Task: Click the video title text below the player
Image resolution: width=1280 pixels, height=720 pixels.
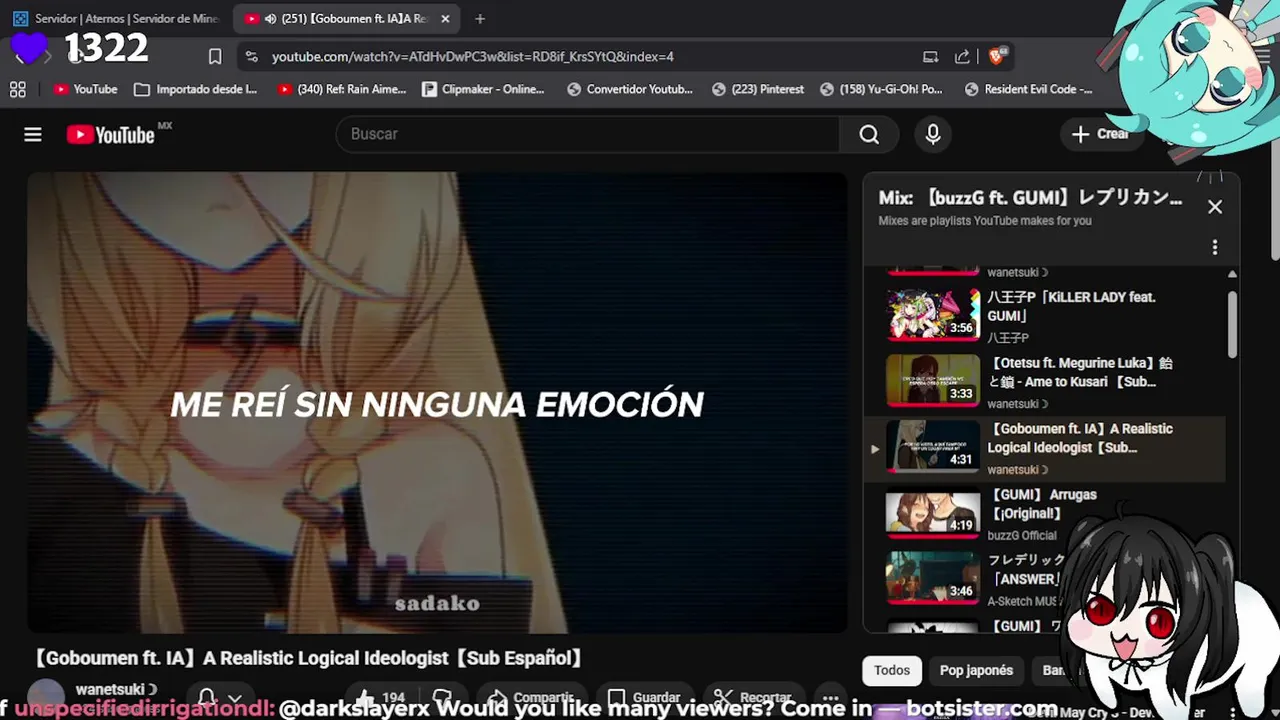Action: coord(308,658)
